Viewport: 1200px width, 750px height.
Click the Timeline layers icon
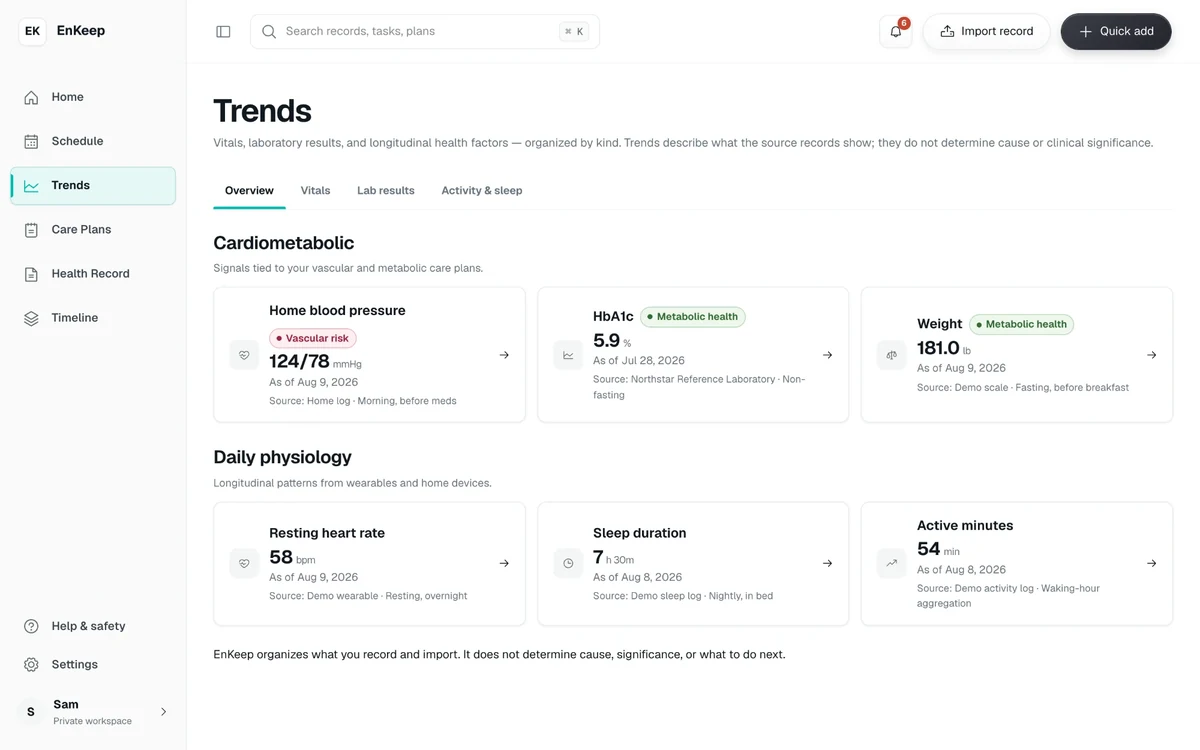click(x=31, y=318)
